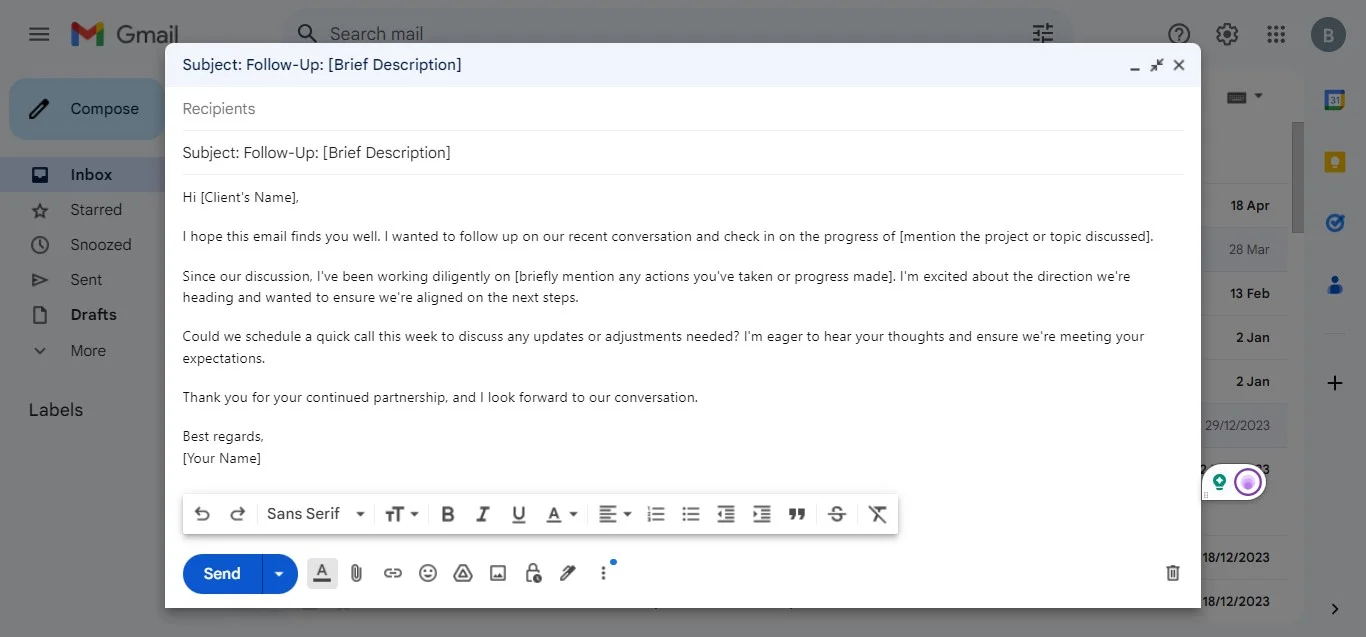
Task: Insert a link using chain icon
Action: (x=393, y=573)
